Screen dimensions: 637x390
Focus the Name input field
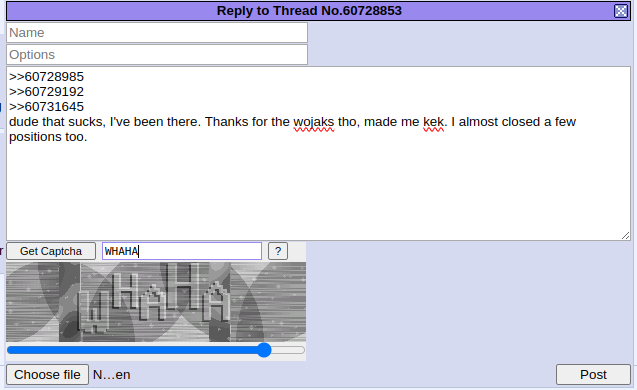click(157, 32)
